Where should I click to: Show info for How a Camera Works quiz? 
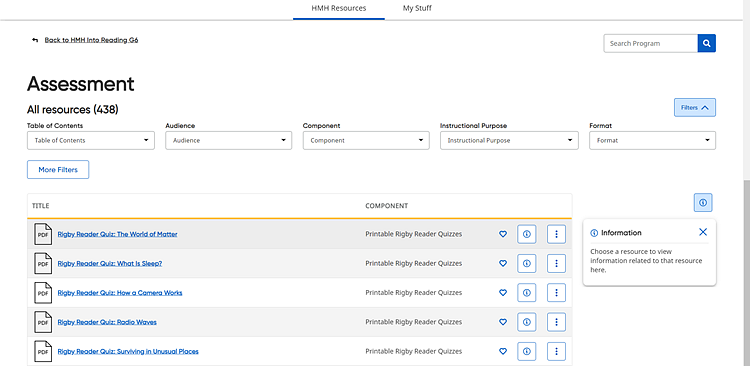[527, 292]
